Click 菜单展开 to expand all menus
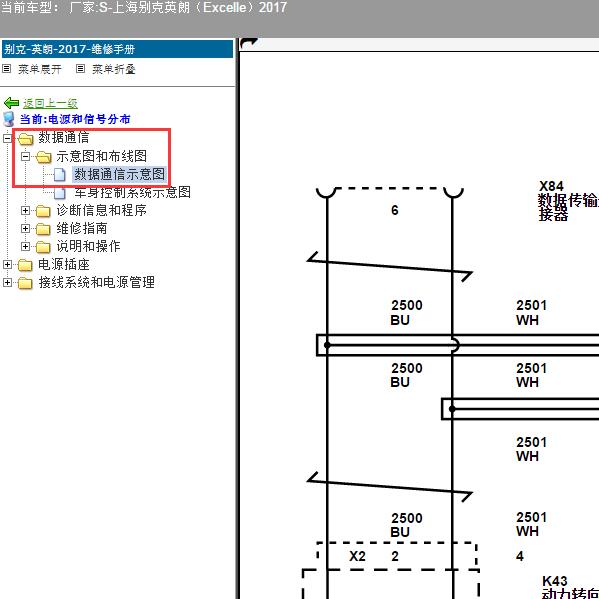 click(40, 69)
